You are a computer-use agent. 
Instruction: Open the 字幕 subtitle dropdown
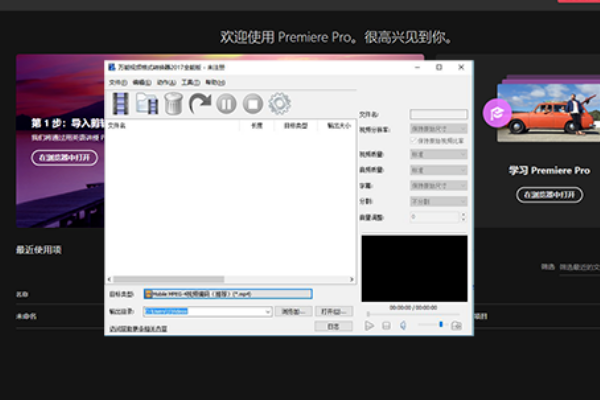pos(439,186)
